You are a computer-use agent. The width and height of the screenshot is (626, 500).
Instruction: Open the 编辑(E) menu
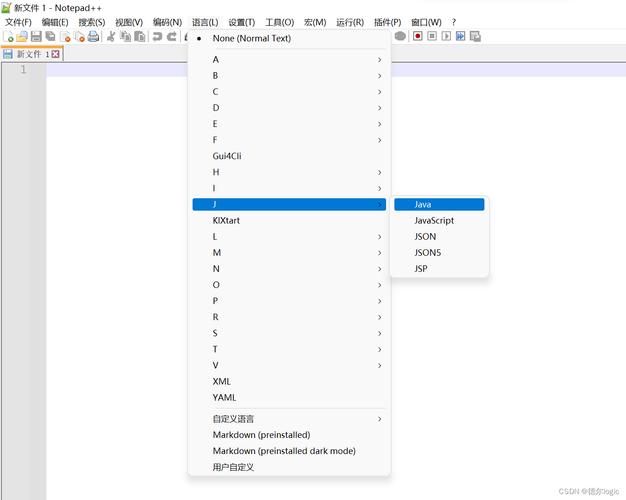[55, 22]
